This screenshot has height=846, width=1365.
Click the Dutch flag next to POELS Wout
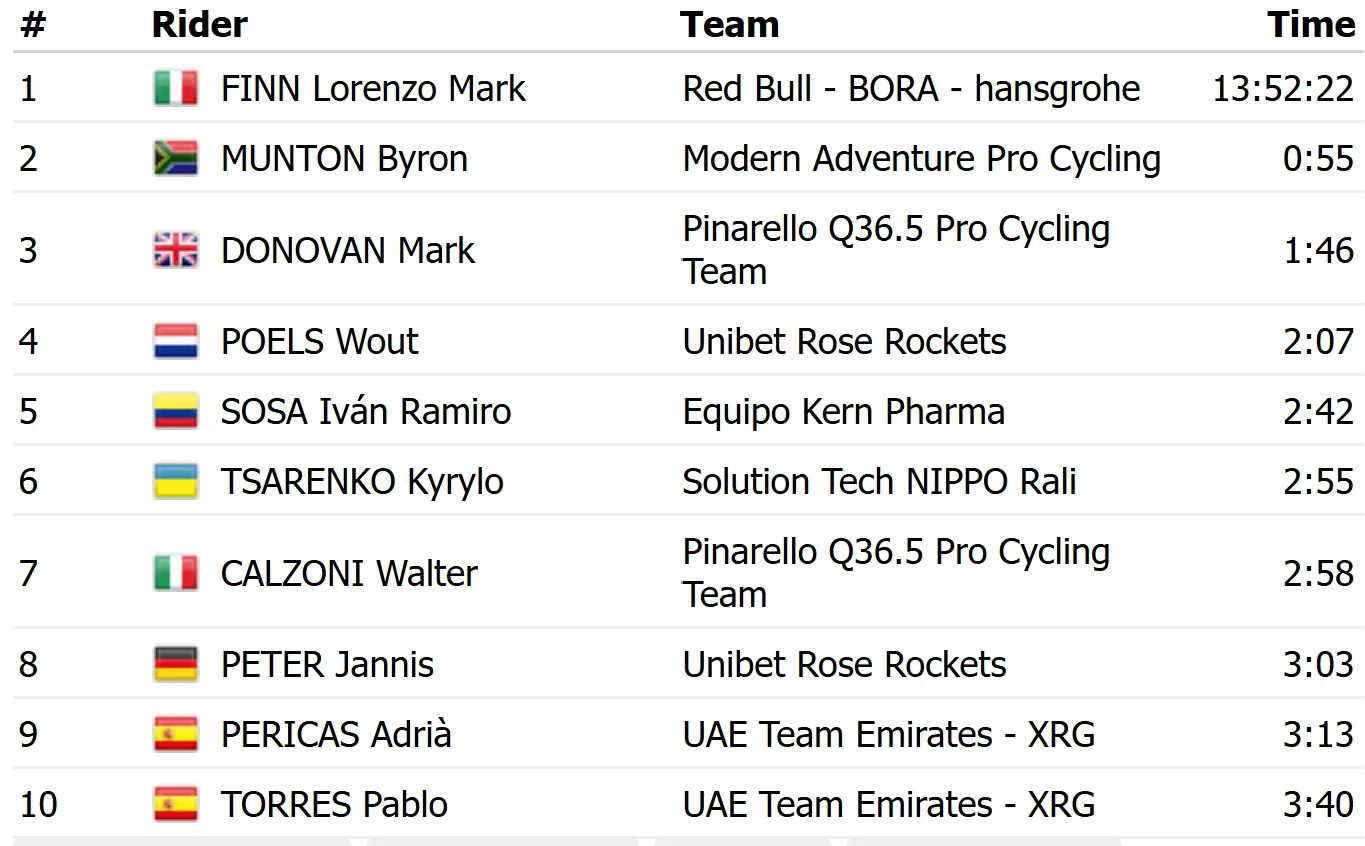[176, 341]
